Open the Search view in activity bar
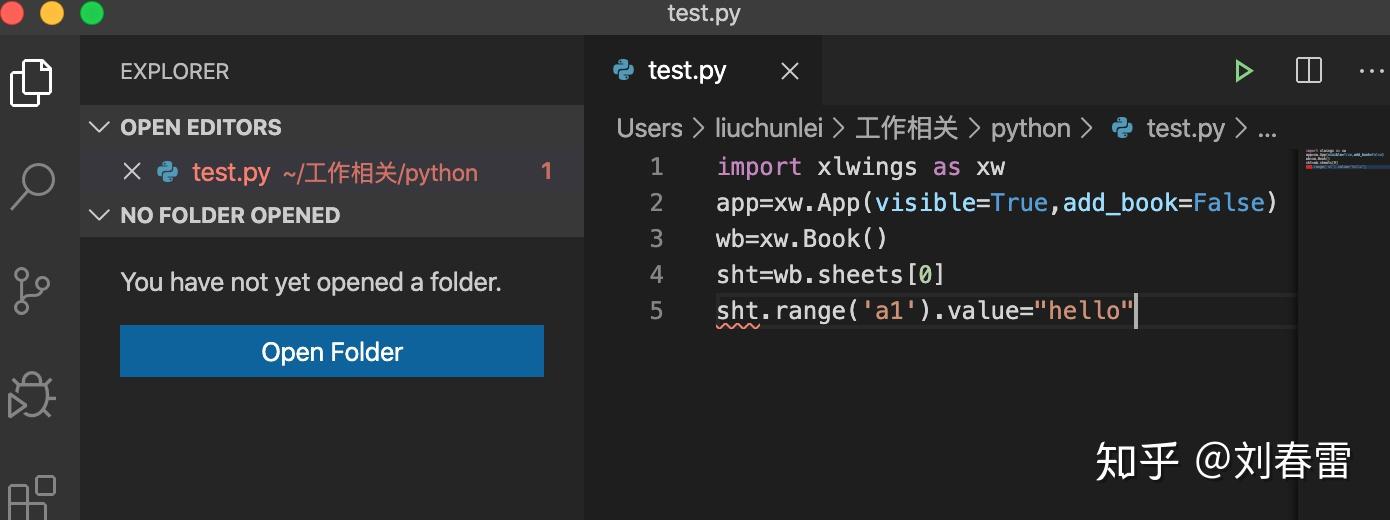This screenshot has width=1390, height=520. coord(32,186)
